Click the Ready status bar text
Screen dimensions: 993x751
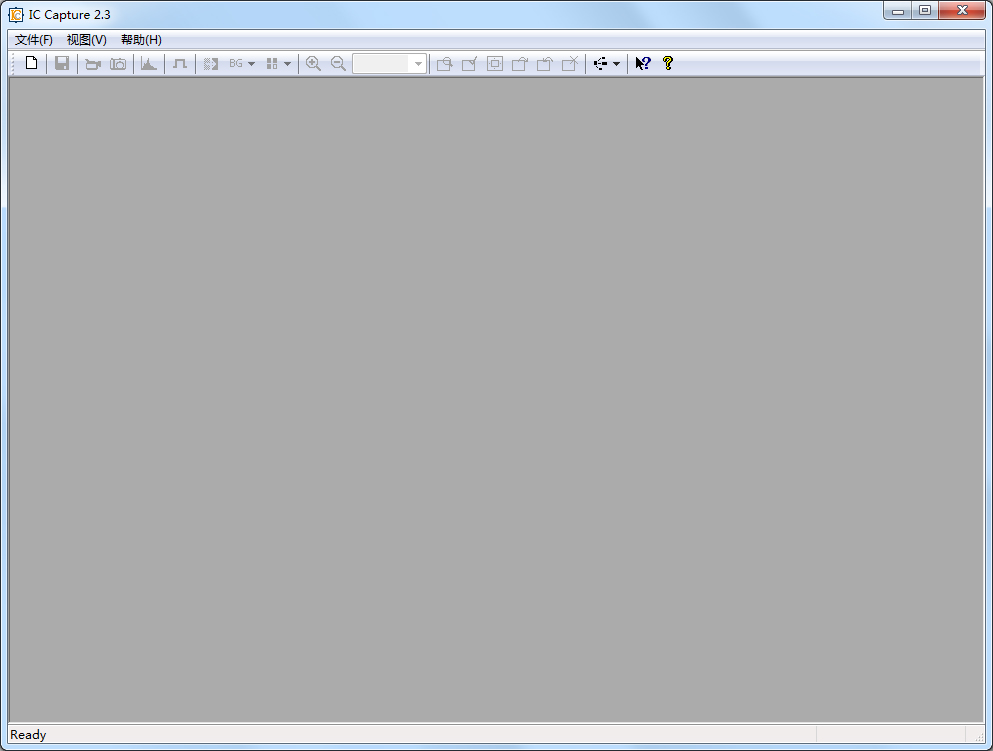click(x=28, y=735)
